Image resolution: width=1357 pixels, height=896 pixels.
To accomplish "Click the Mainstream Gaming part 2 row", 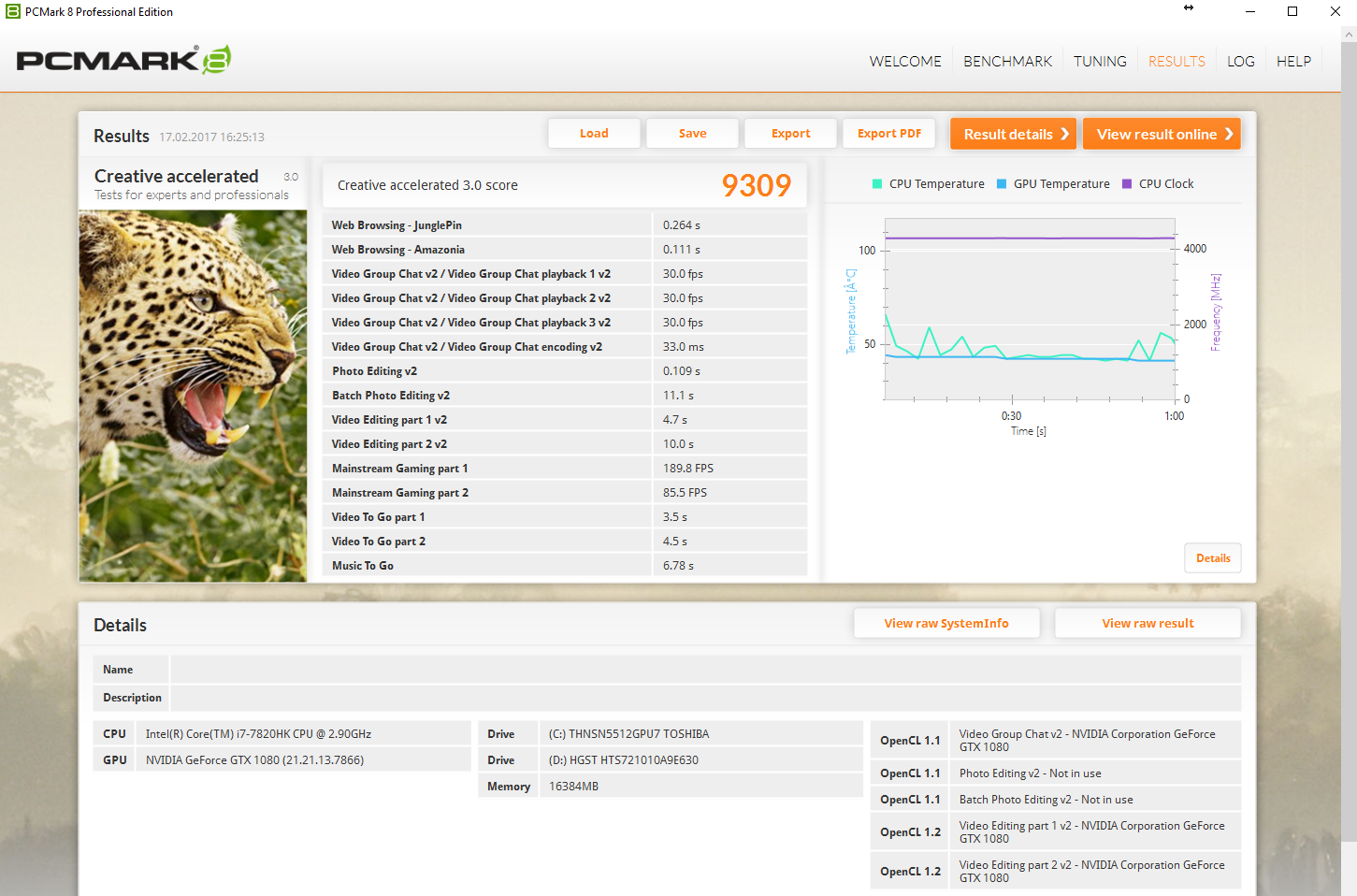I will point(565,493).
